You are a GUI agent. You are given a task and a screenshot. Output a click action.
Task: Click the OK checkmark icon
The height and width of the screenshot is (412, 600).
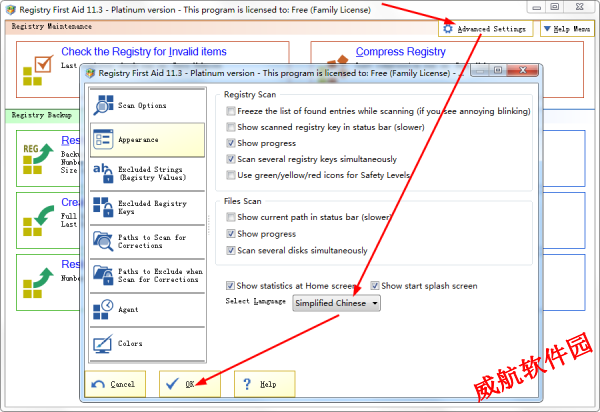173,384
